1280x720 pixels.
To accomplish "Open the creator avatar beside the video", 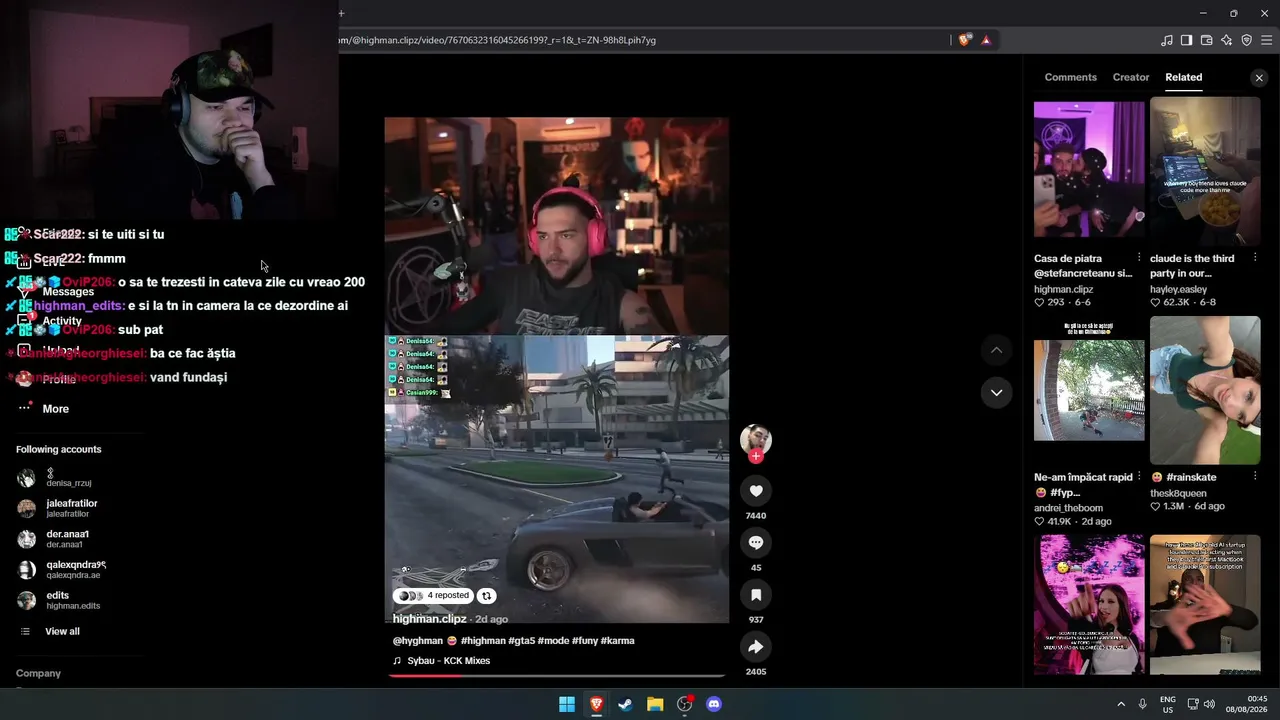I will tap(756, 439).
